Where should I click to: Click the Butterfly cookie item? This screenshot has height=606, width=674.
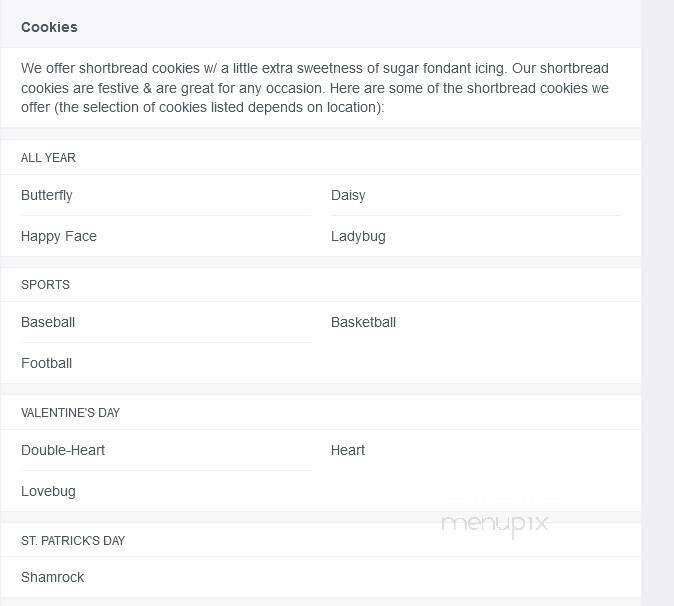[47, 196]
